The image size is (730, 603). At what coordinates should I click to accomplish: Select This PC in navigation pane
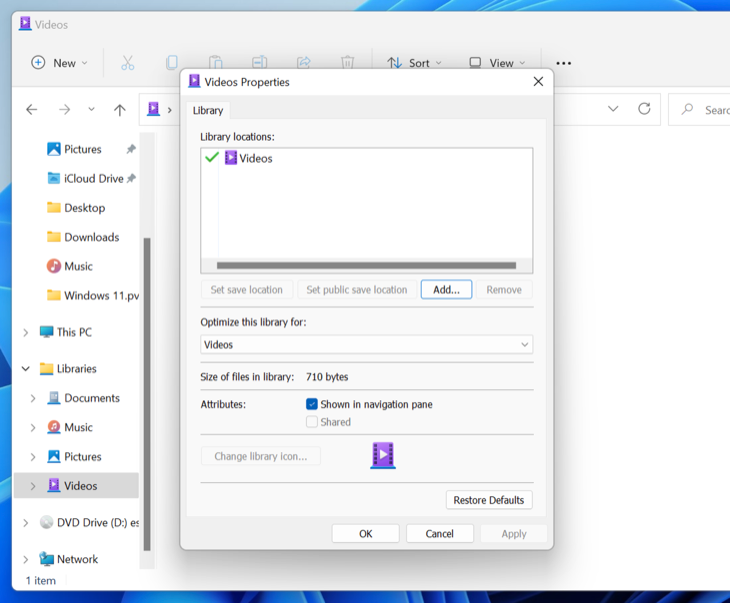(x=66, y=332)
